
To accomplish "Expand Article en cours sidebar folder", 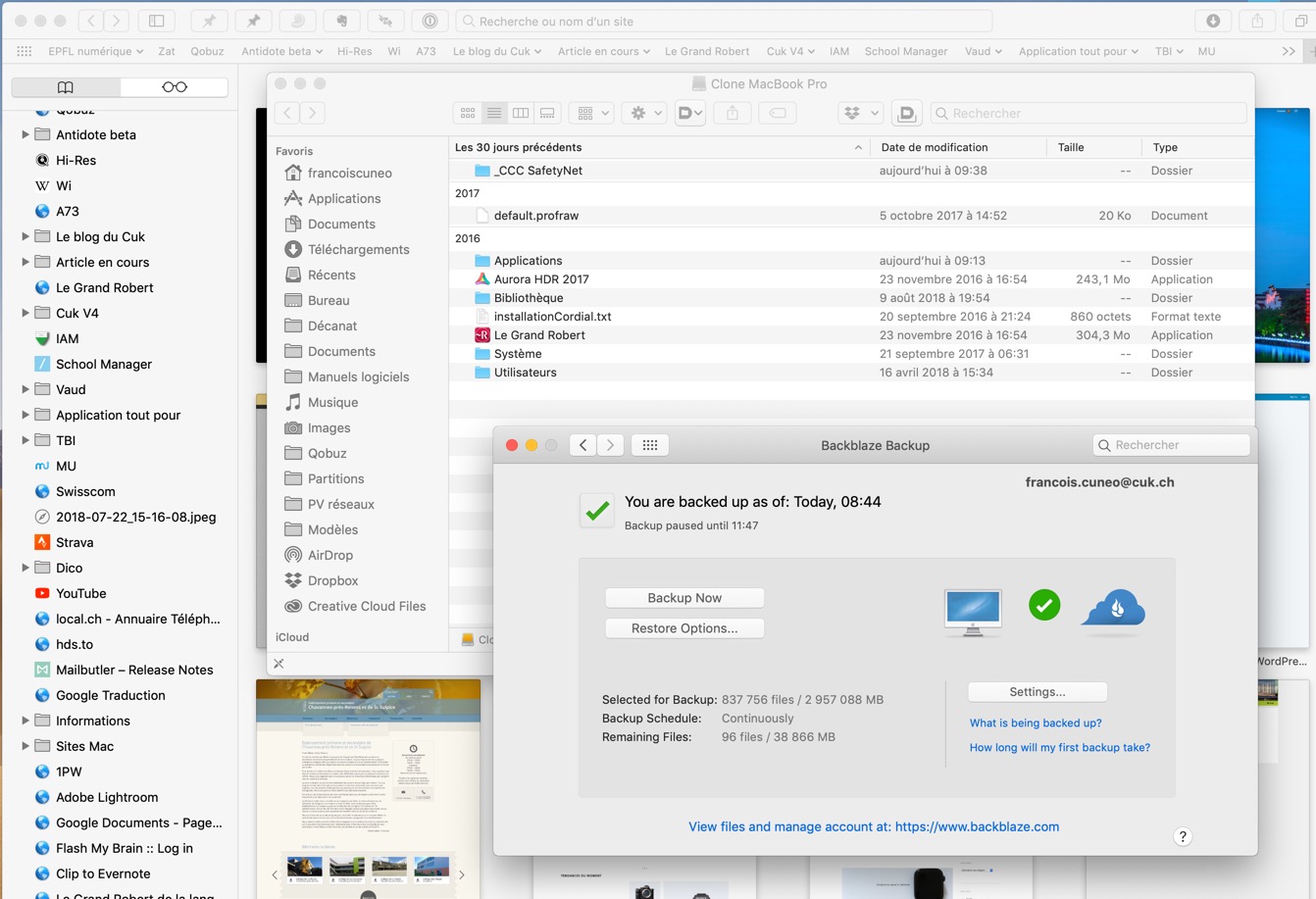I will (x=25, y=262).
